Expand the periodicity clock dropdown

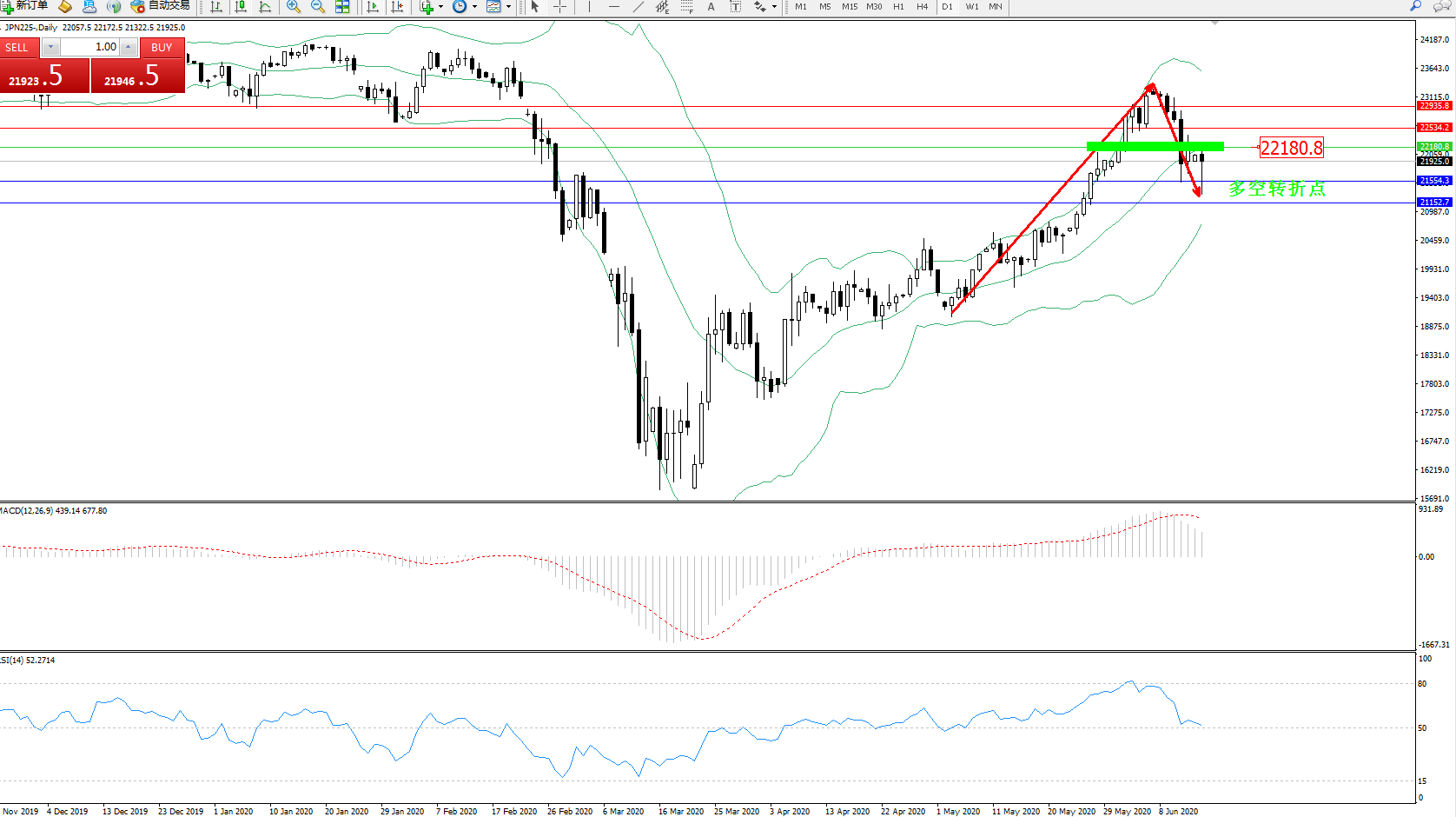[x=474, y=7]
